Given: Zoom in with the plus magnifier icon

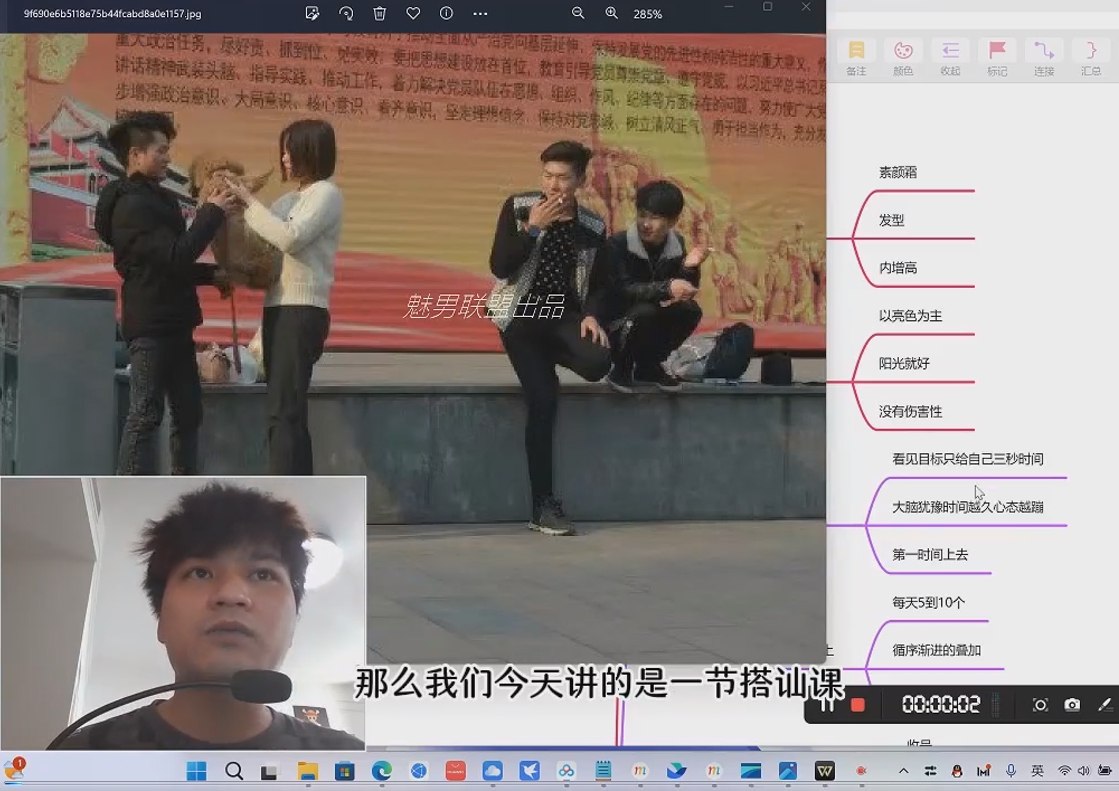Looking at the screenshot, I should point(612,14).
